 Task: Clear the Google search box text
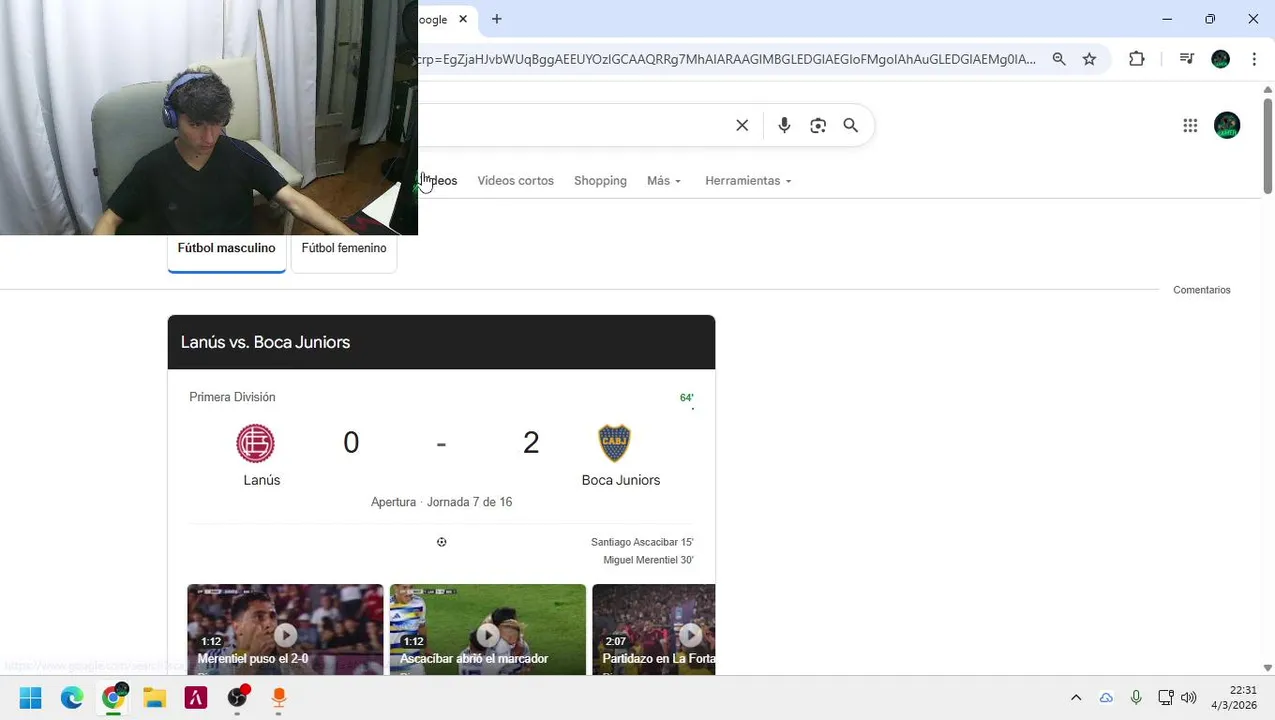[x=742, y=125]
